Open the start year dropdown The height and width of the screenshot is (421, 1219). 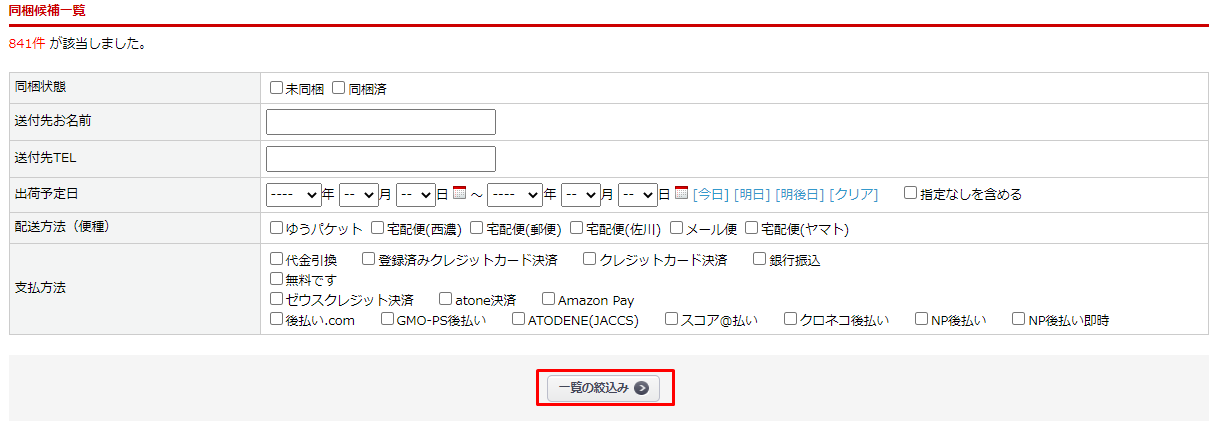coord(293,194)
